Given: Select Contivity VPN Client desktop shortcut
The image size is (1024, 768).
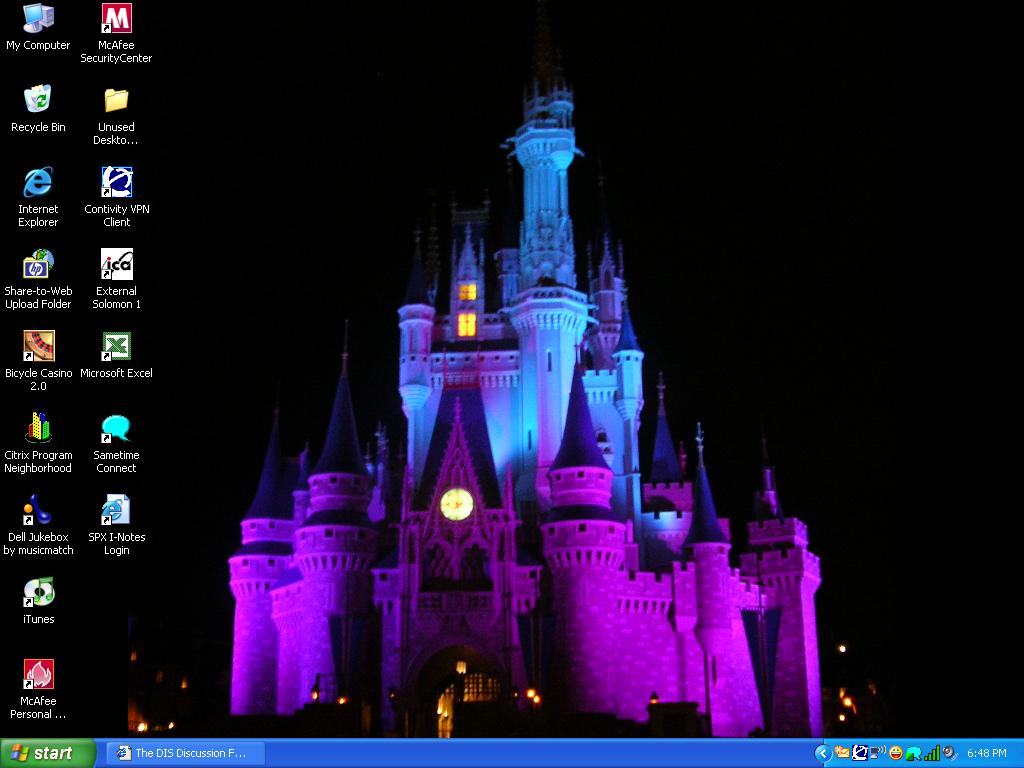Looking at the screenshot, I should click(116, 197).
